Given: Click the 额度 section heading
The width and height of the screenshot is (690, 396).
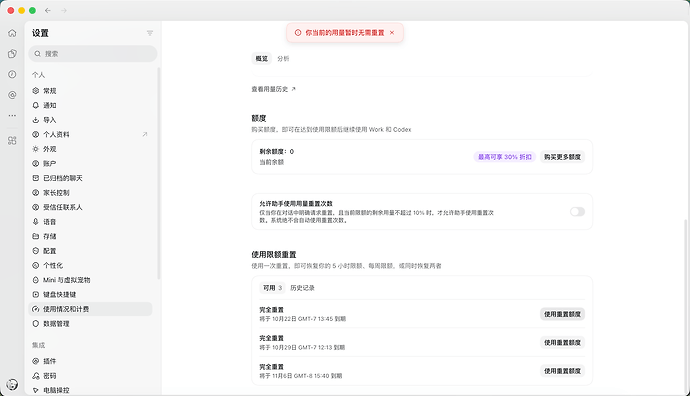Looking at the screenshot, I should [259, 118].
